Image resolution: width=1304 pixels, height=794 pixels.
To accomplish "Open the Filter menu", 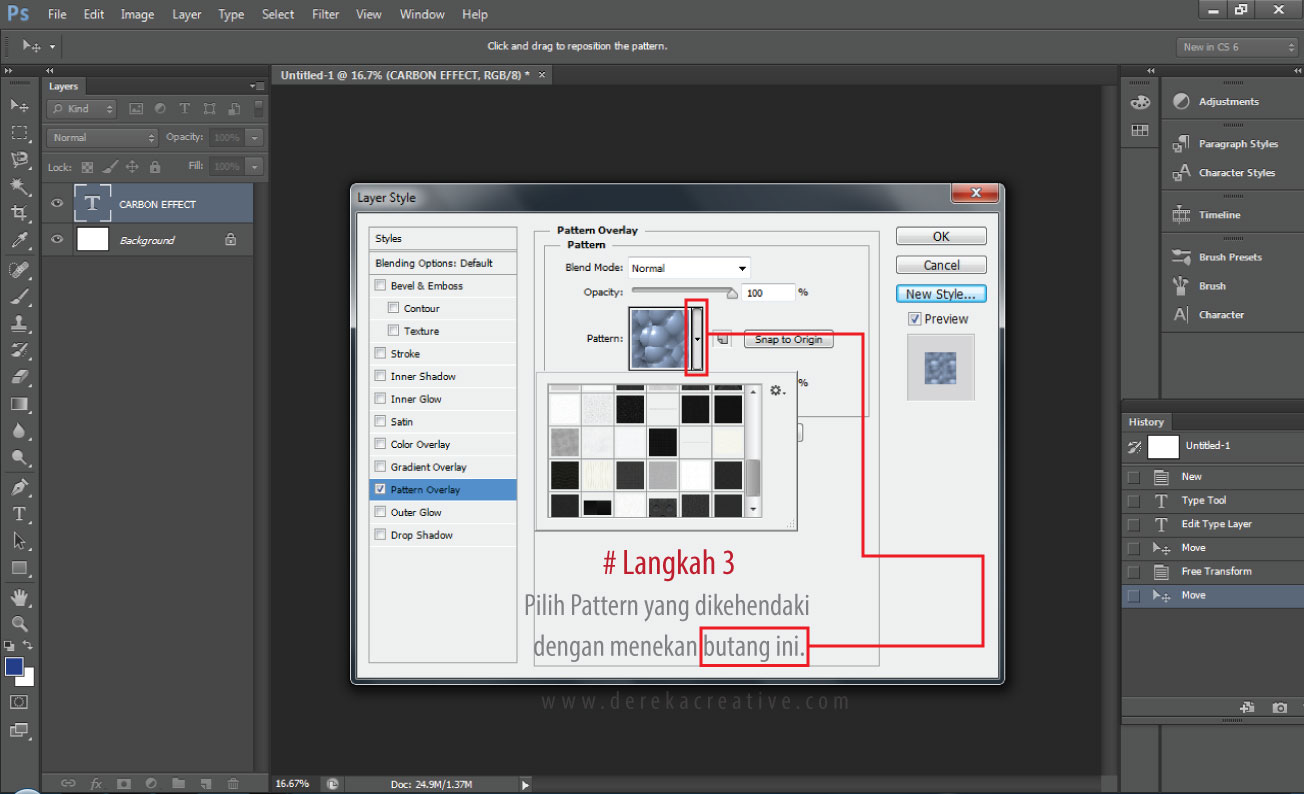I will tap(325, 14).
